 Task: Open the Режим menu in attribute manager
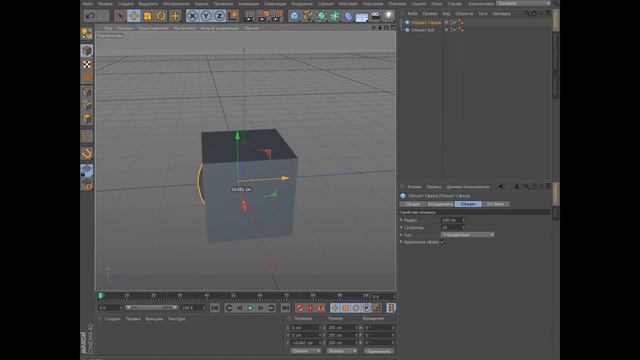click(414, 187)
